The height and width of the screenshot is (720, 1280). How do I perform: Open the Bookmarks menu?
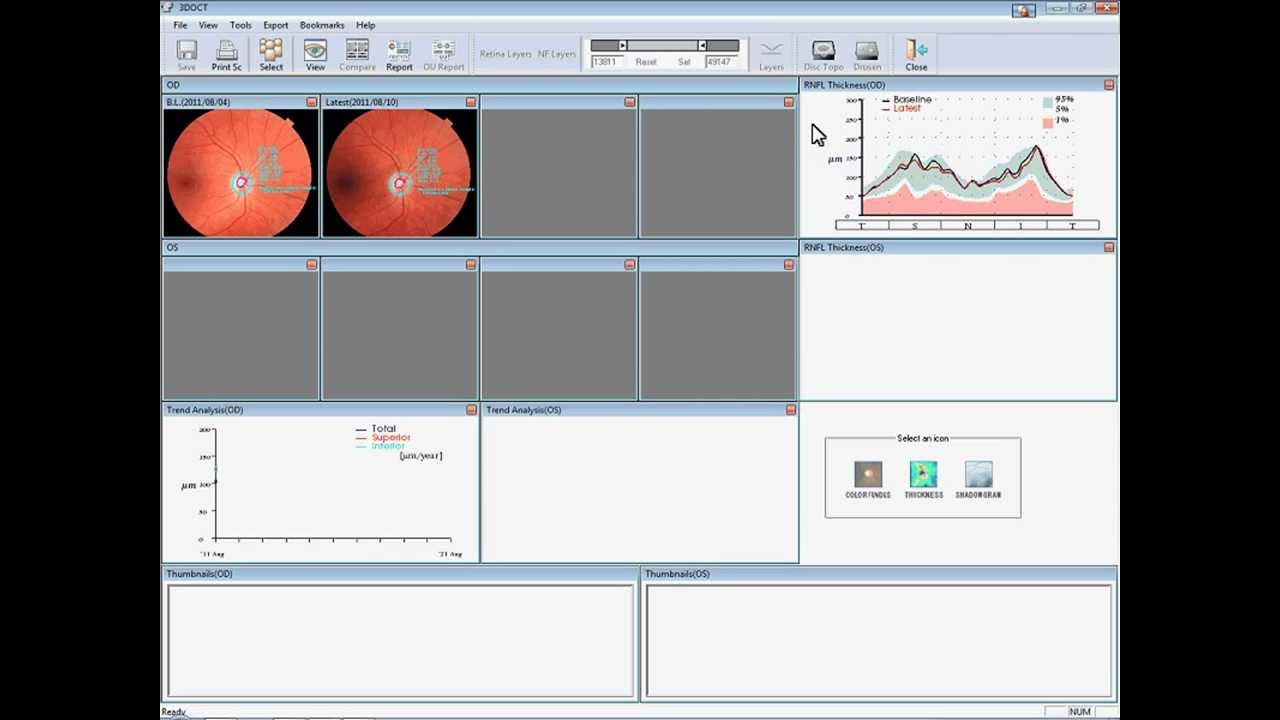point(322,25)
